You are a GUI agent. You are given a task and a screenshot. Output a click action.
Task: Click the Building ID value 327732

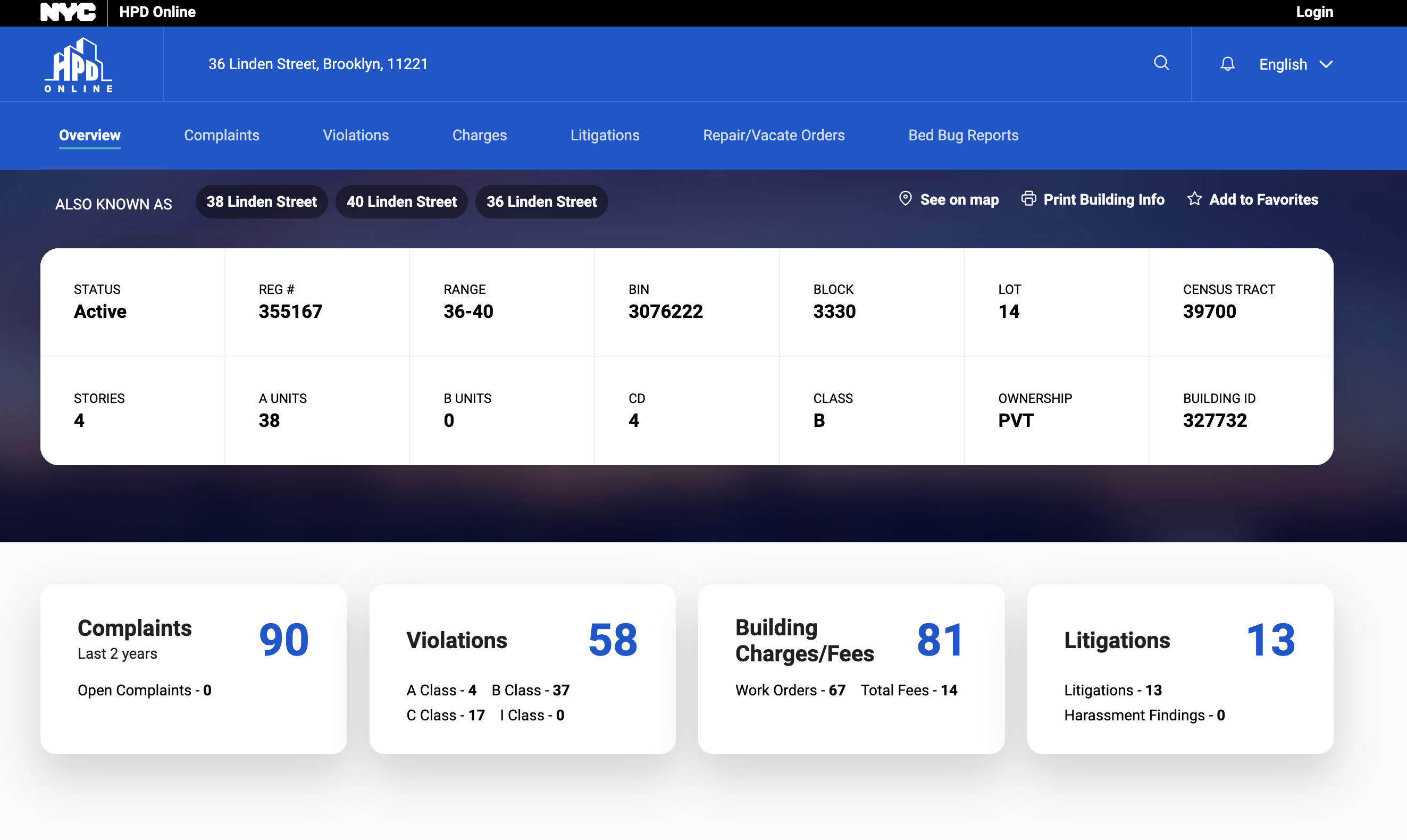click(1215, 420)
